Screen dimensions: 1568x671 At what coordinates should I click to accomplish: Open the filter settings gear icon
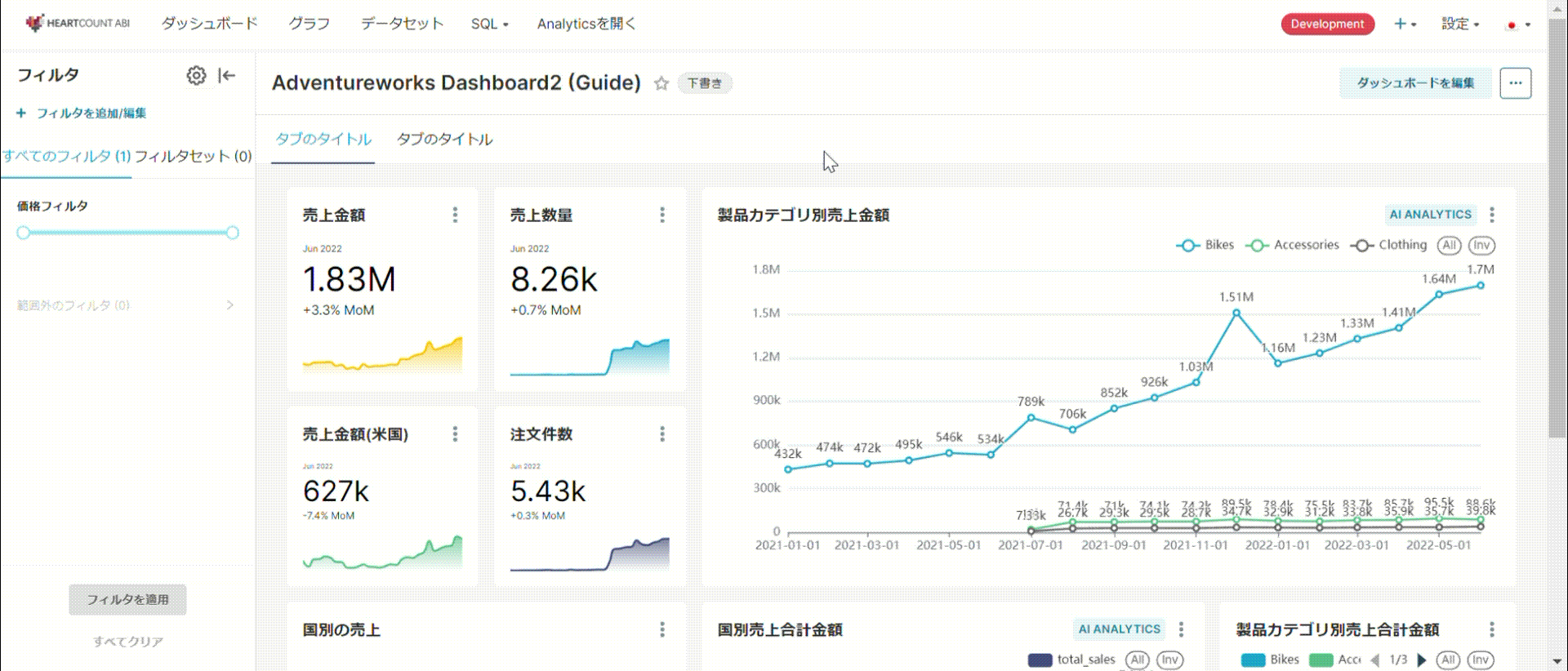coord(196,76)
